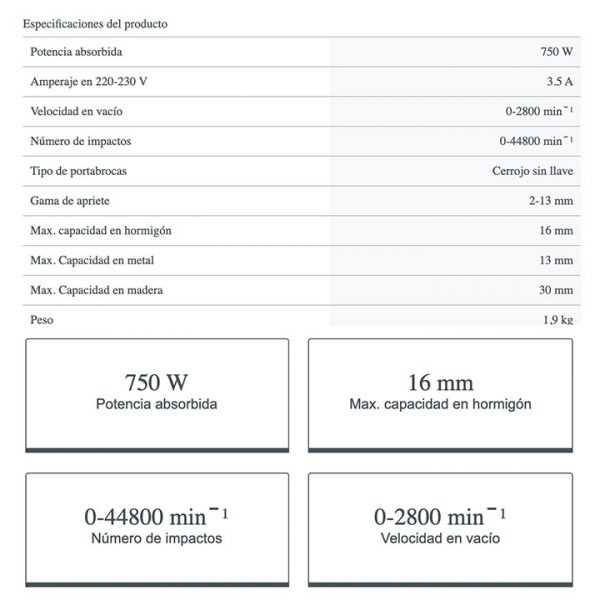Open the 16 mm concrete capacity card
The width and height of the screenshot is (600, 600).
point(440,394)
